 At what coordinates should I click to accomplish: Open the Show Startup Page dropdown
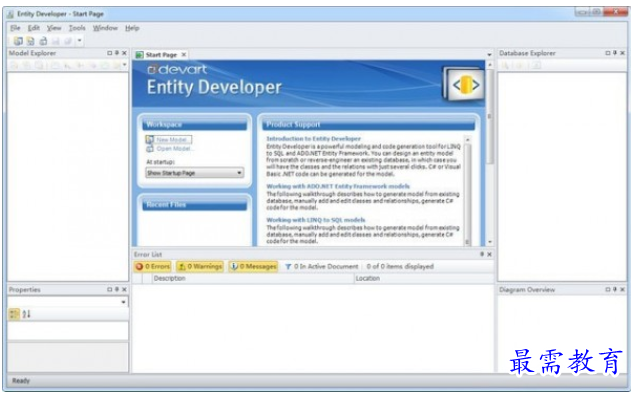point(195,173)
